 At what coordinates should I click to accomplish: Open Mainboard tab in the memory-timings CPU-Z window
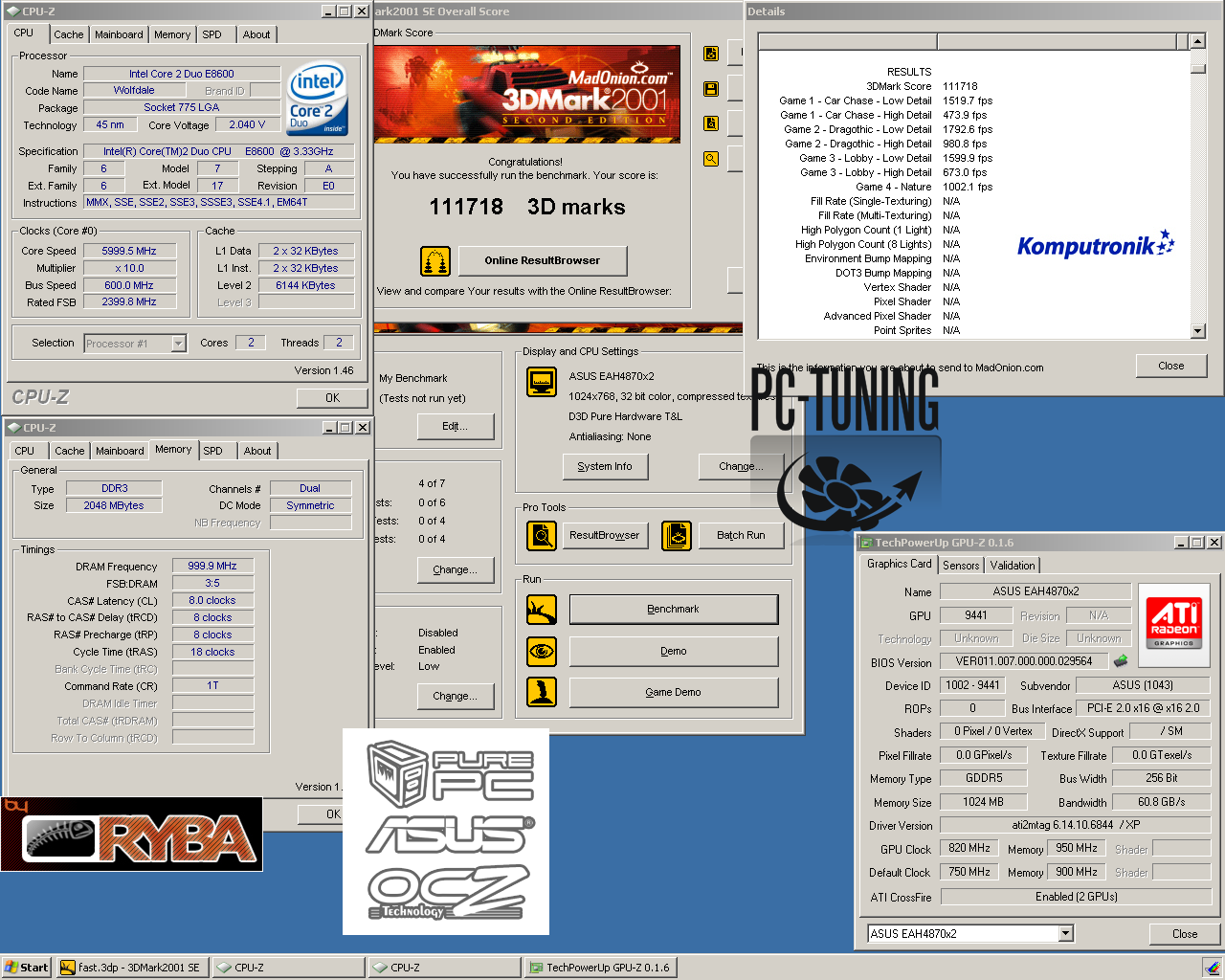click(x=120, y=451)
